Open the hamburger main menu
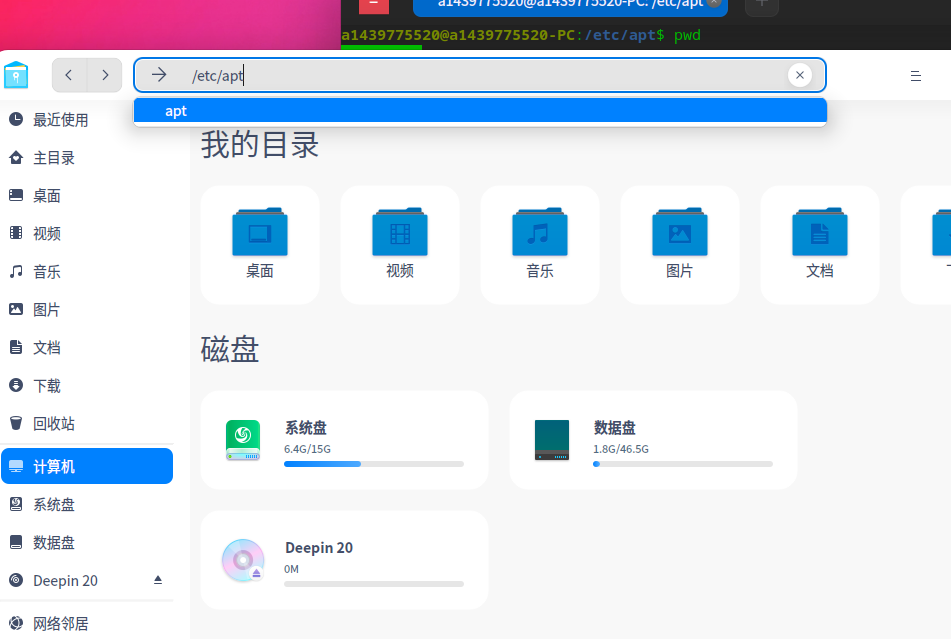This screenshot has width=951, height=639. (x=916, y=76)
